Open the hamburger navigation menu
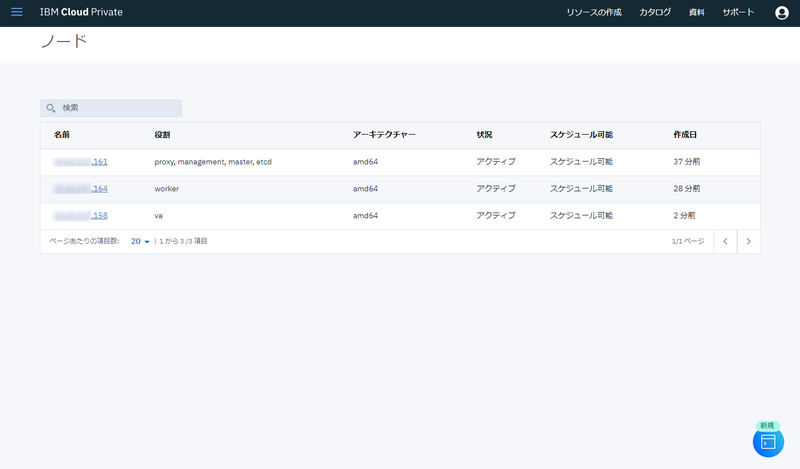This screenshot has height=469, width=800. pyautogui.click(x=17, y=12)
